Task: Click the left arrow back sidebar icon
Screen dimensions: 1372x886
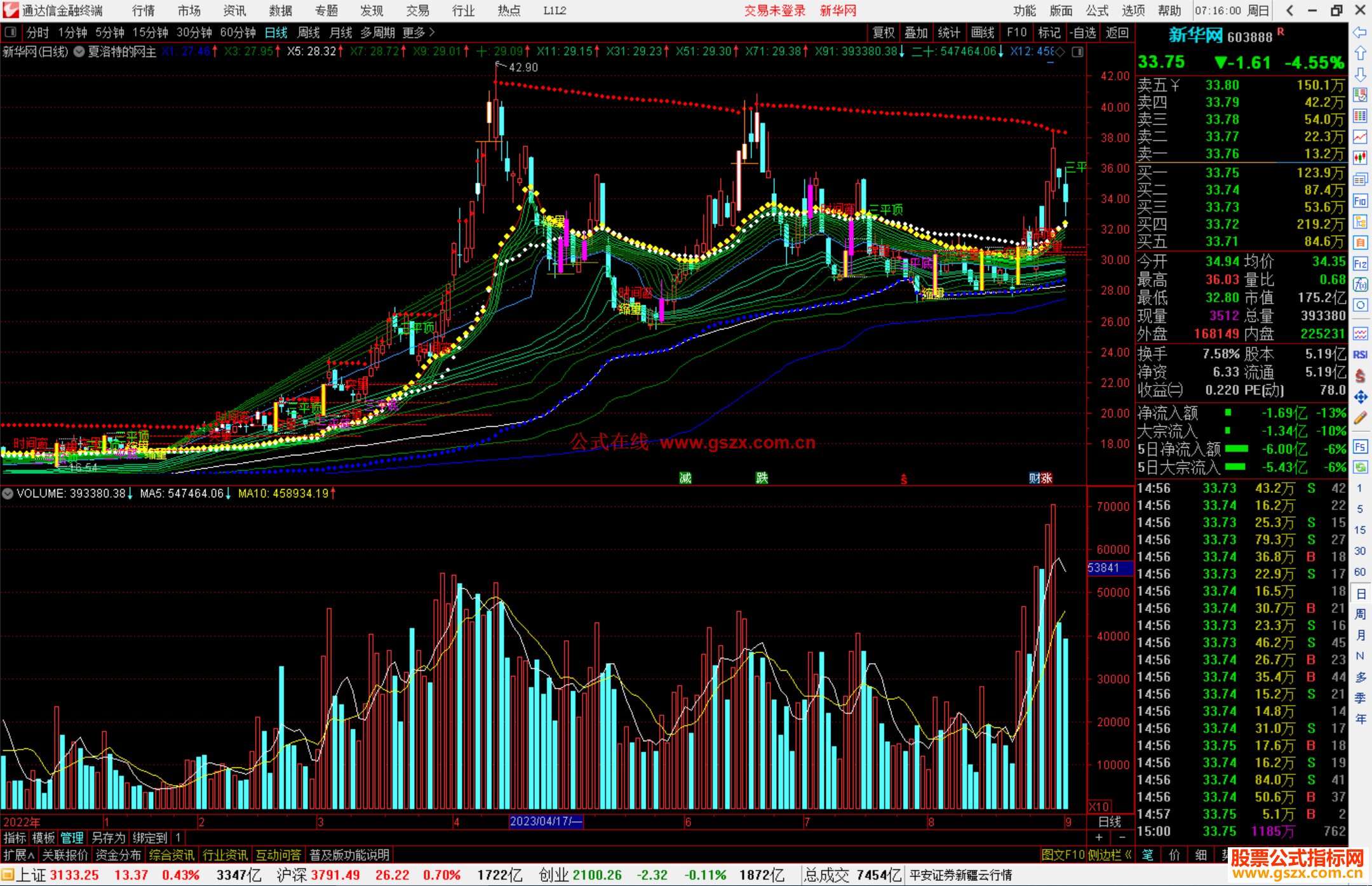Action: [x=1360, y=32]
